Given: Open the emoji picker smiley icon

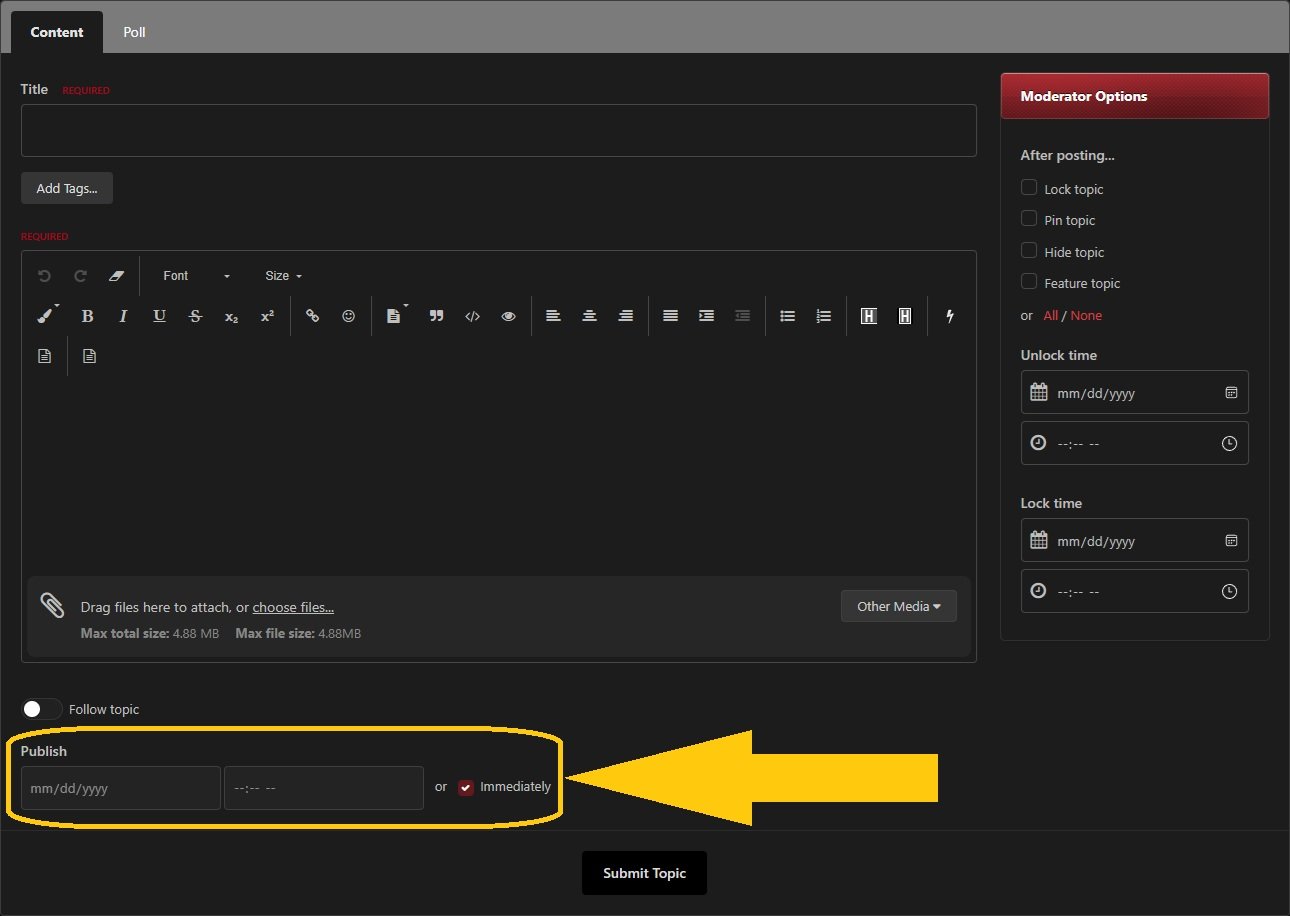Looking at the screenshot, I should click(348, 316).
